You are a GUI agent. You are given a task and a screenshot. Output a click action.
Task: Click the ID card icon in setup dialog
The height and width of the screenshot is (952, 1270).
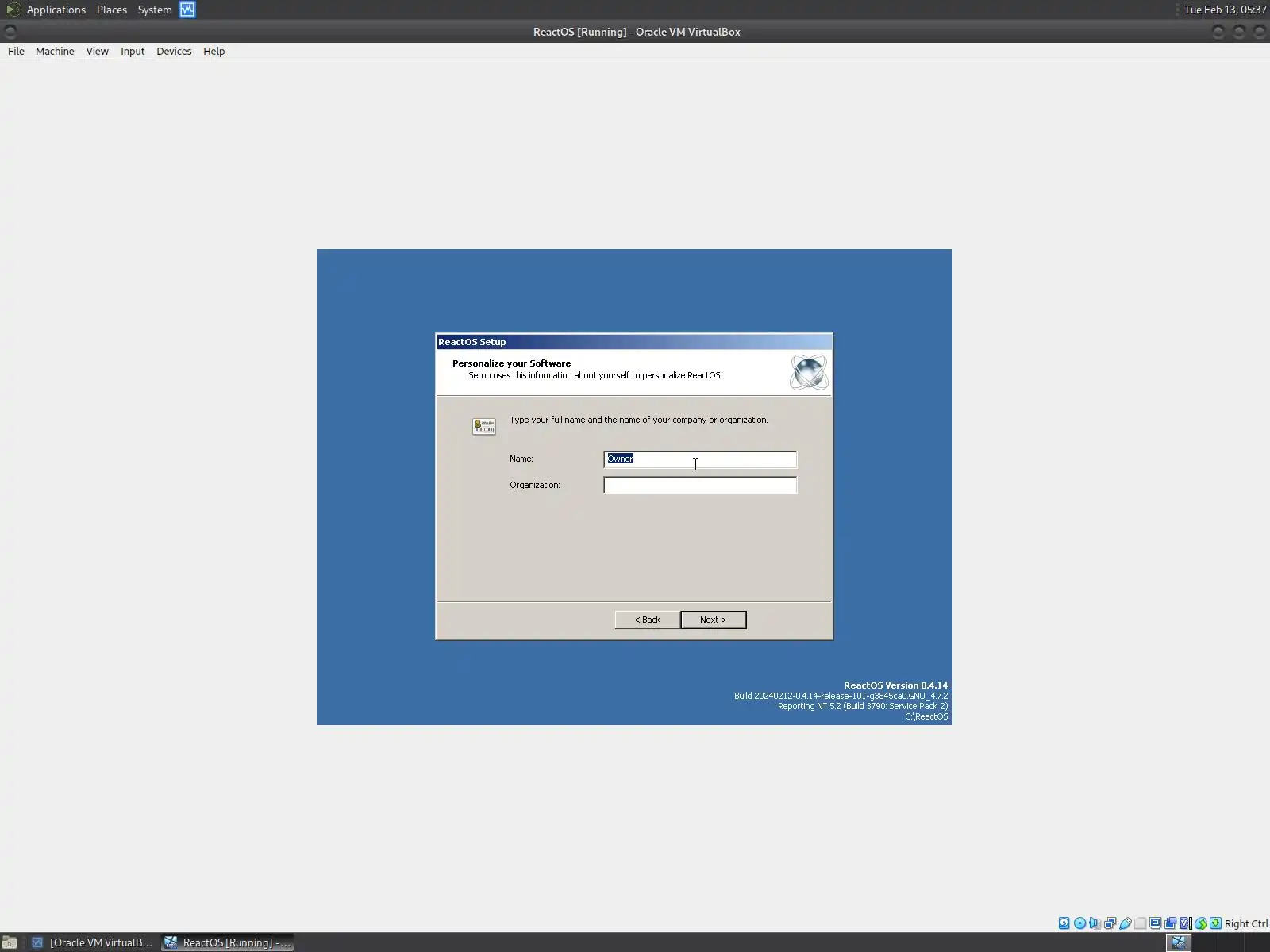(x=484, y=426)
